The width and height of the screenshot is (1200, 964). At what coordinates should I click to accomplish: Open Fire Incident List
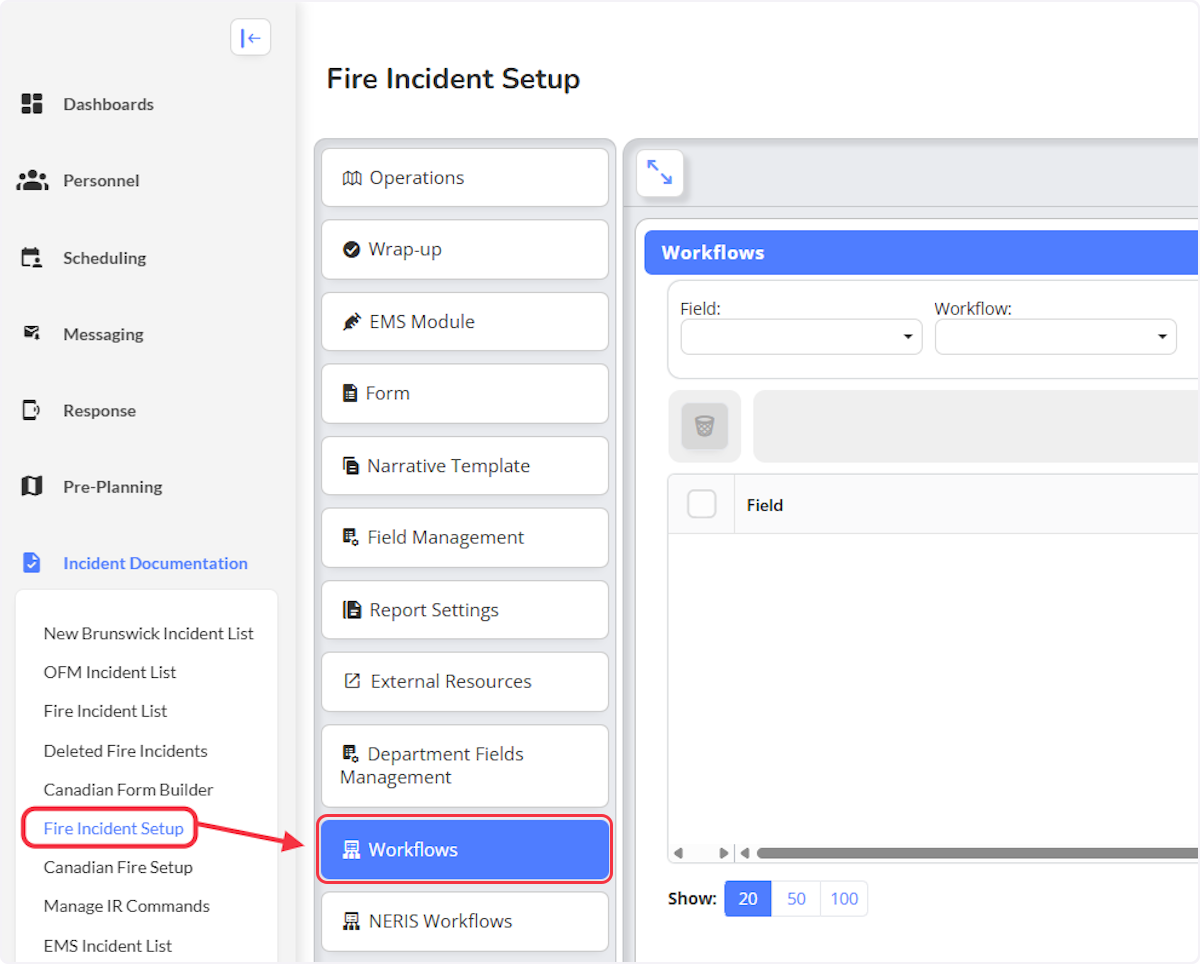105,711
